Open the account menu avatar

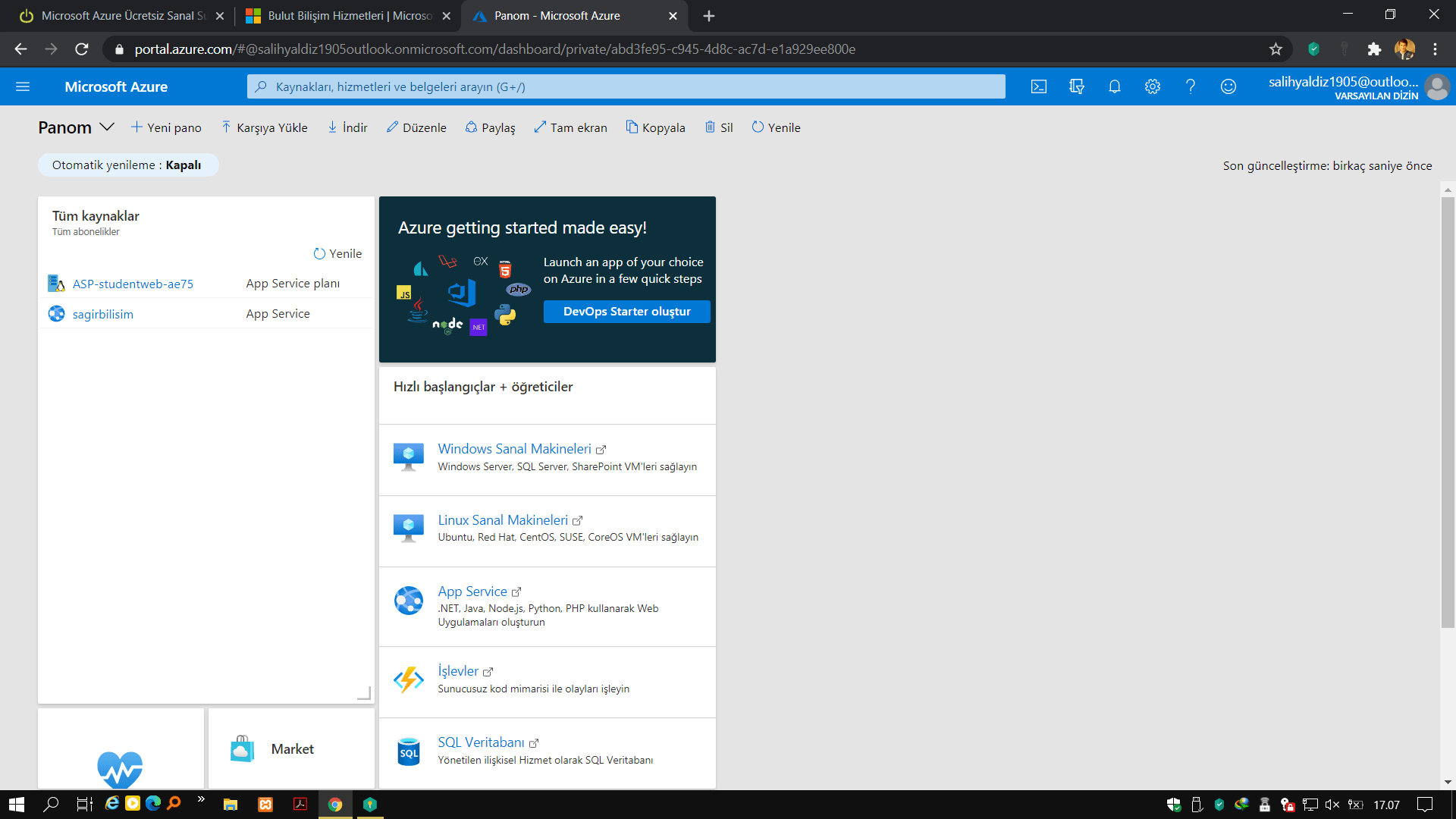pyautogui.click(x=1436, y=86)
